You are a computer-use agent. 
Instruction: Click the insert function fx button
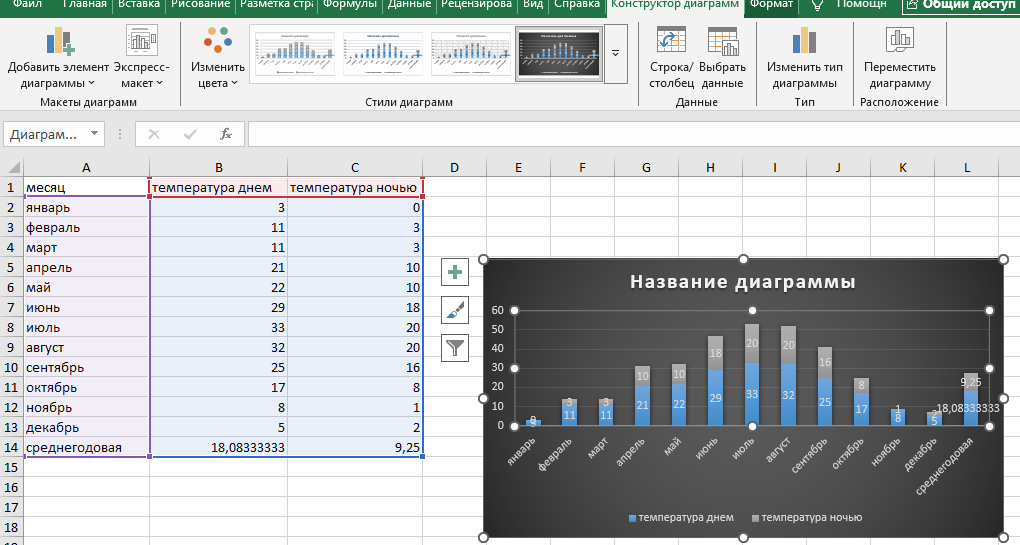tap(226, 134)
